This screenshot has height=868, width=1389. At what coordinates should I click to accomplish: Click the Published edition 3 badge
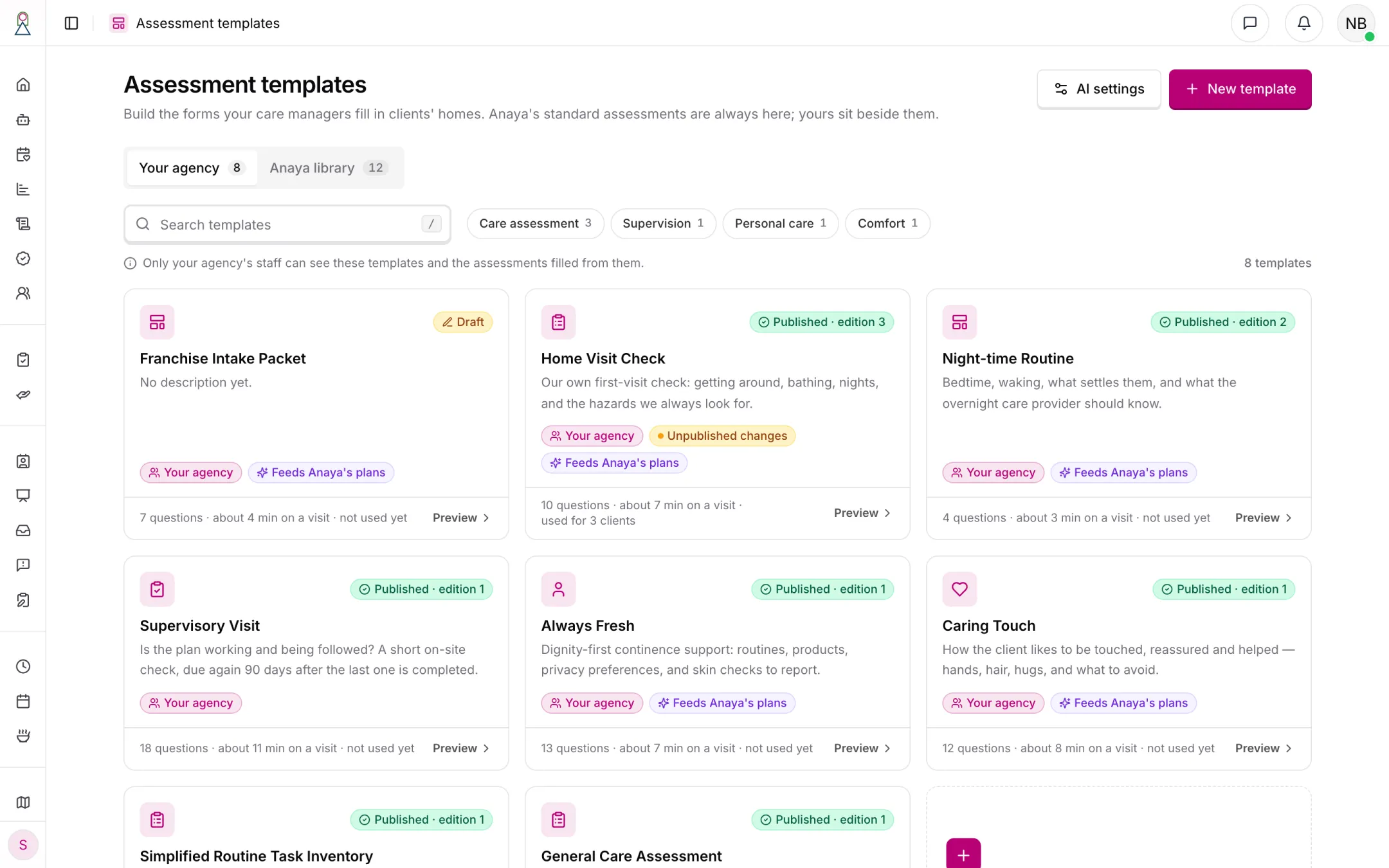coord(821,322)
